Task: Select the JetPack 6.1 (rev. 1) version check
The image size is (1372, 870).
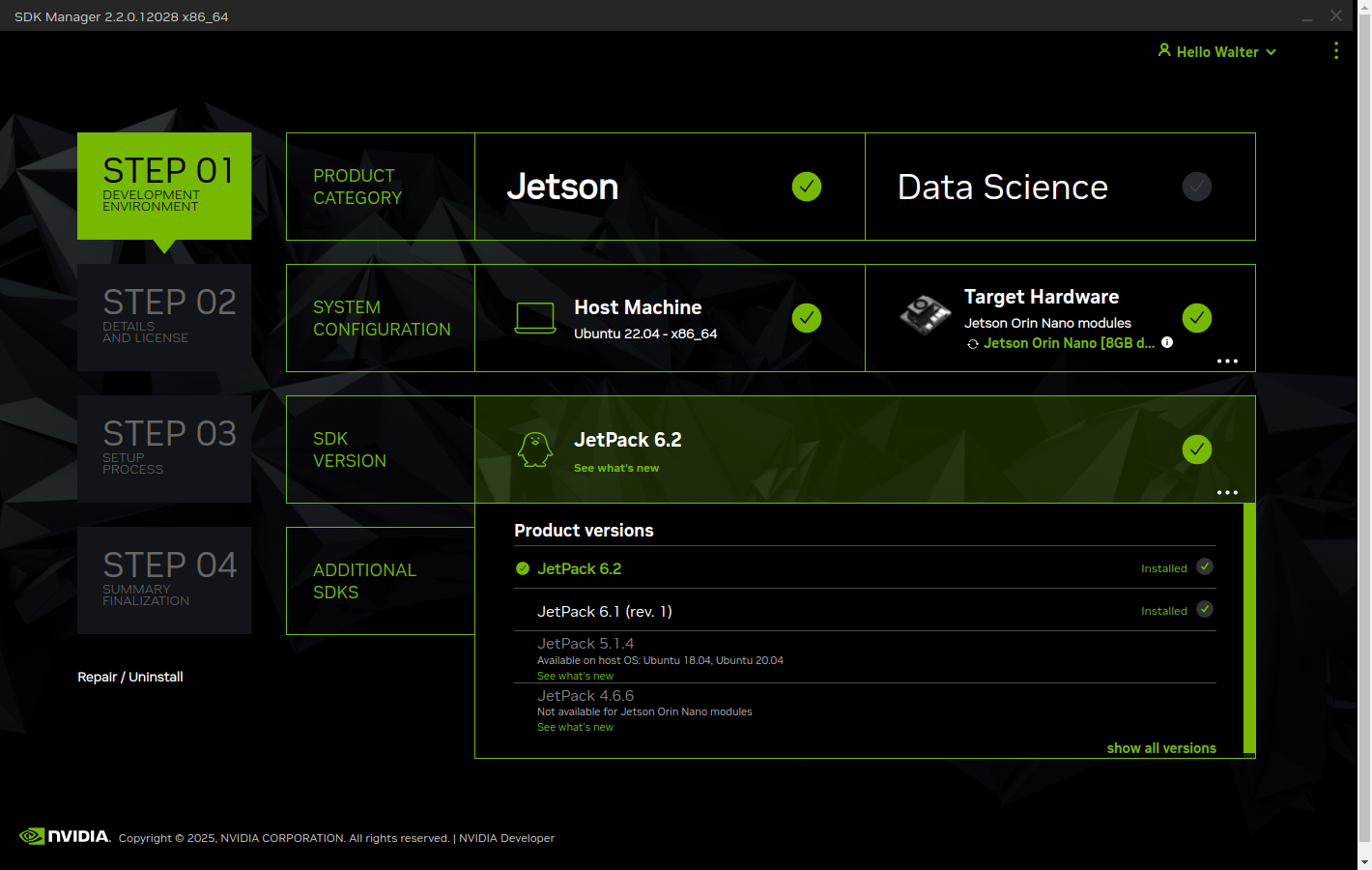Action: 1205,609
